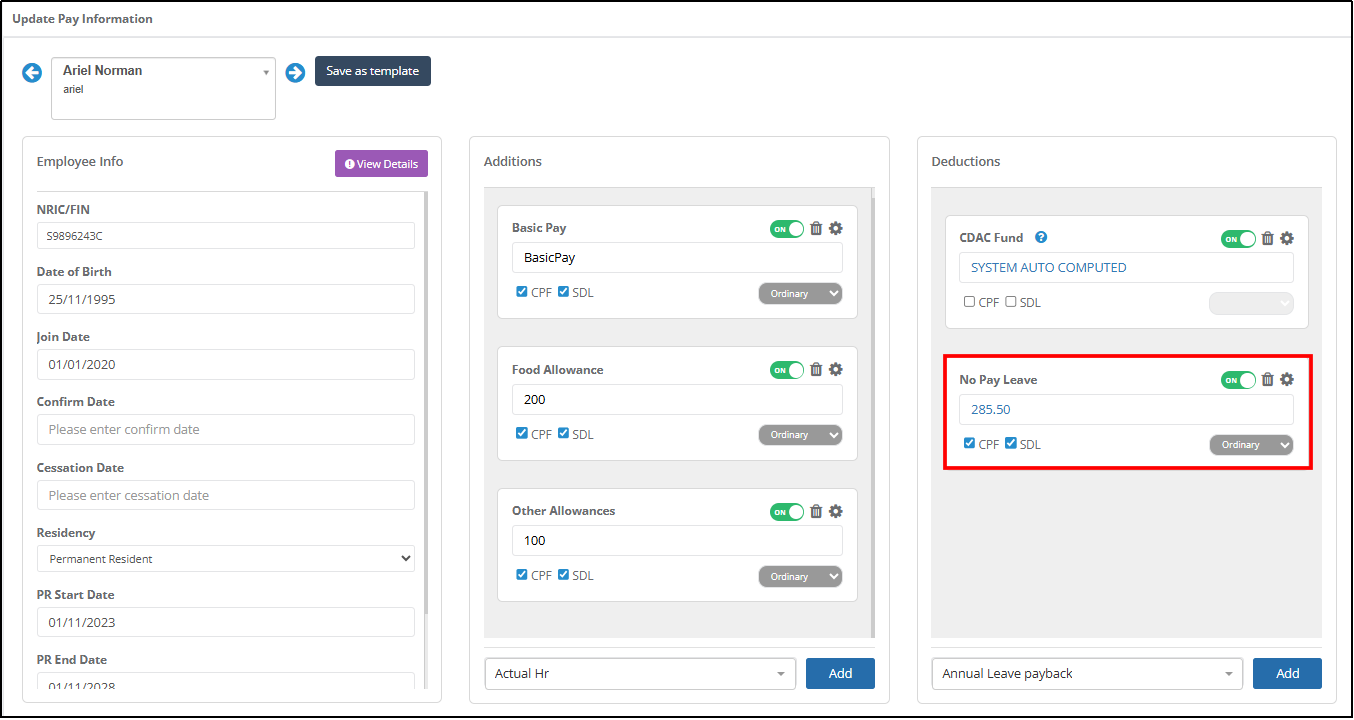The image size is (1354, 720).
Task: Click PR End Date field
Action: tap(226, 681)
